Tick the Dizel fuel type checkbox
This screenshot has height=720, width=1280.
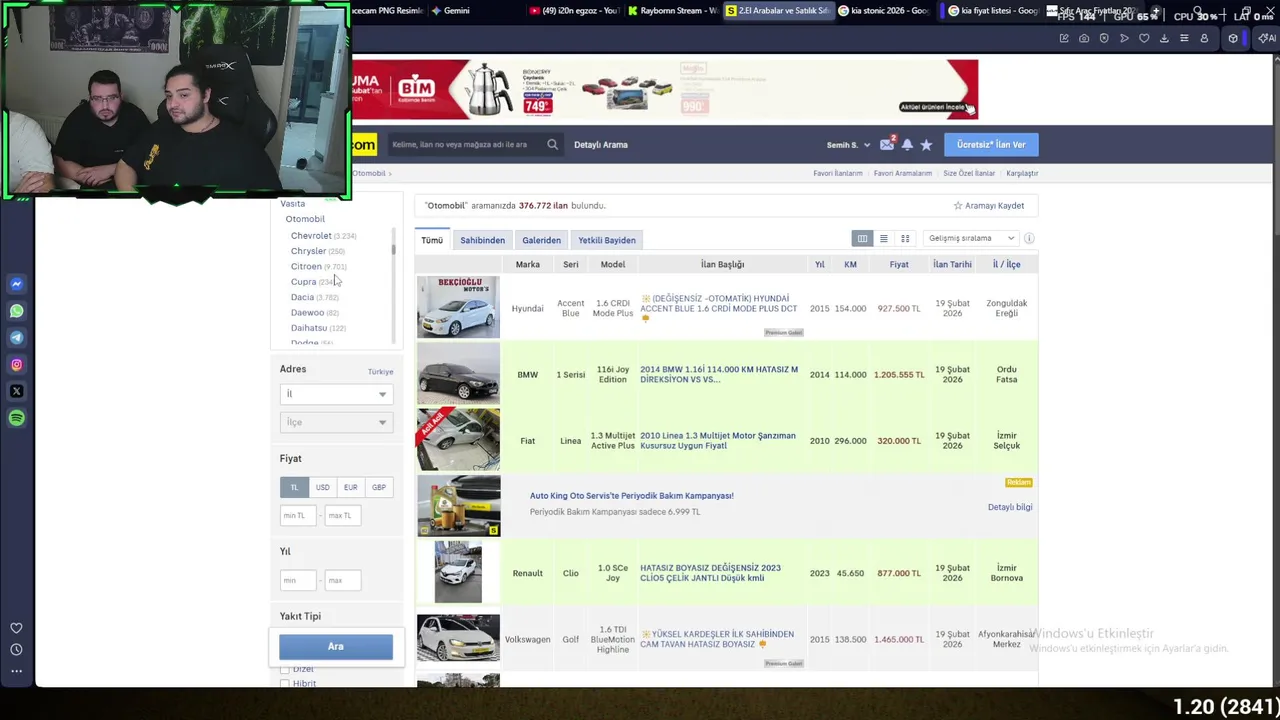tap(285, 669)
